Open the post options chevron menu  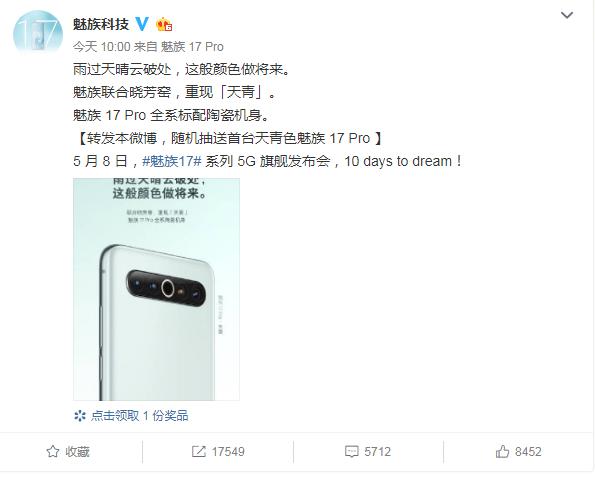(x=567, y=15)
